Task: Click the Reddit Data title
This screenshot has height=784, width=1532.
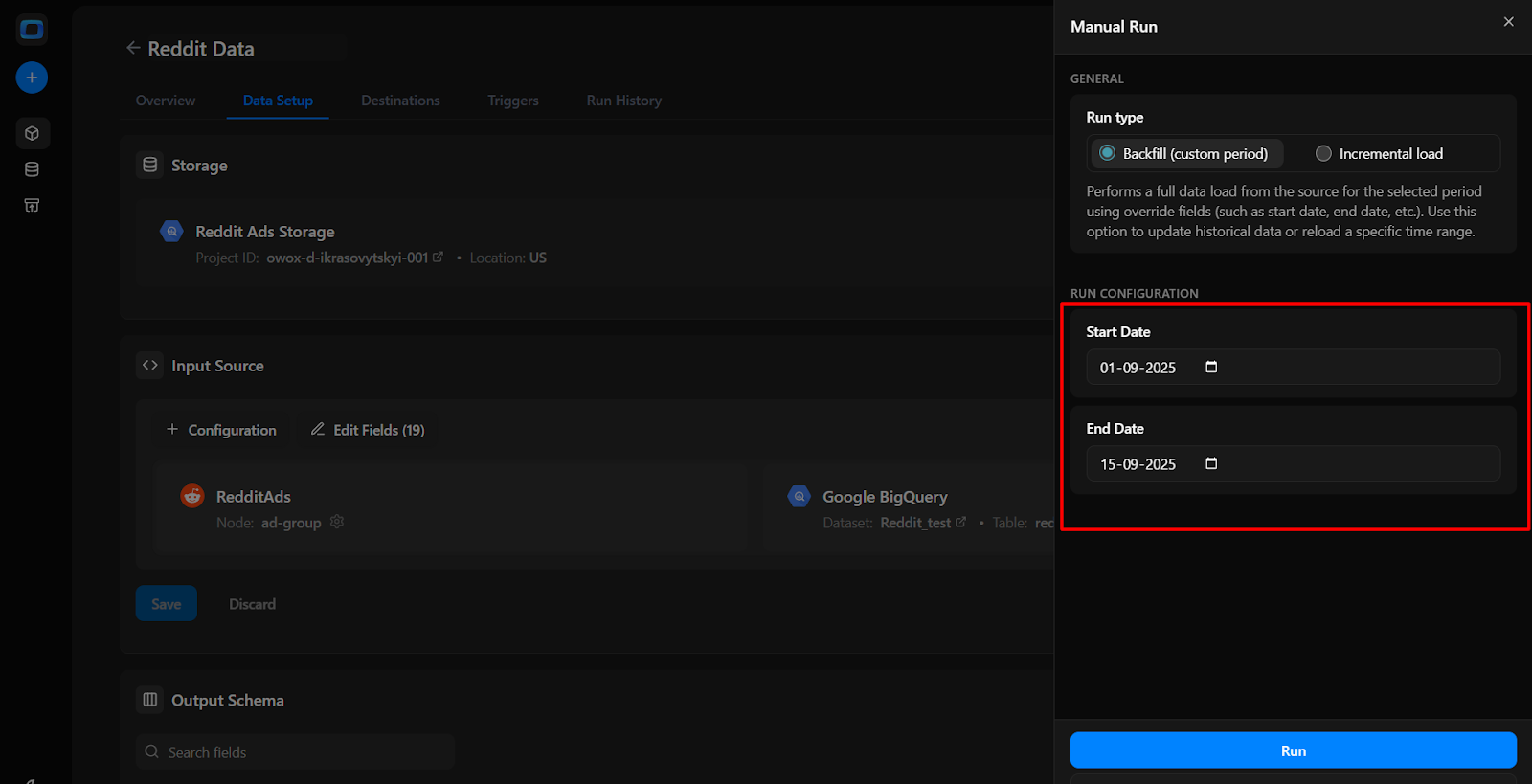Action: click(201, 49)
